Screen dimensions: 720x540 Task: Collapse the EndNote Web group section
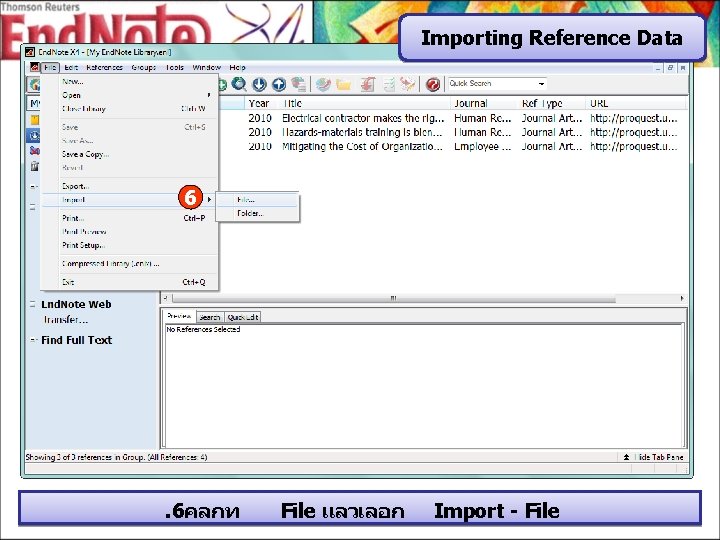pyautogui.click(x=33, y=304)
